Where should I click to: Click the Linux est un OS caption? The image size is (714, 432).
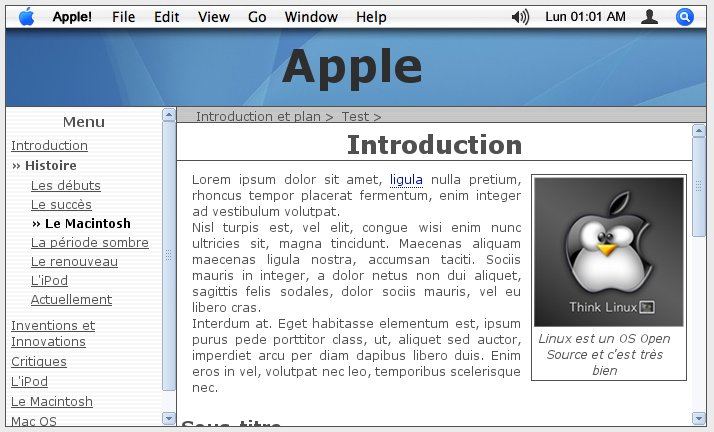[x=604, y=355]
